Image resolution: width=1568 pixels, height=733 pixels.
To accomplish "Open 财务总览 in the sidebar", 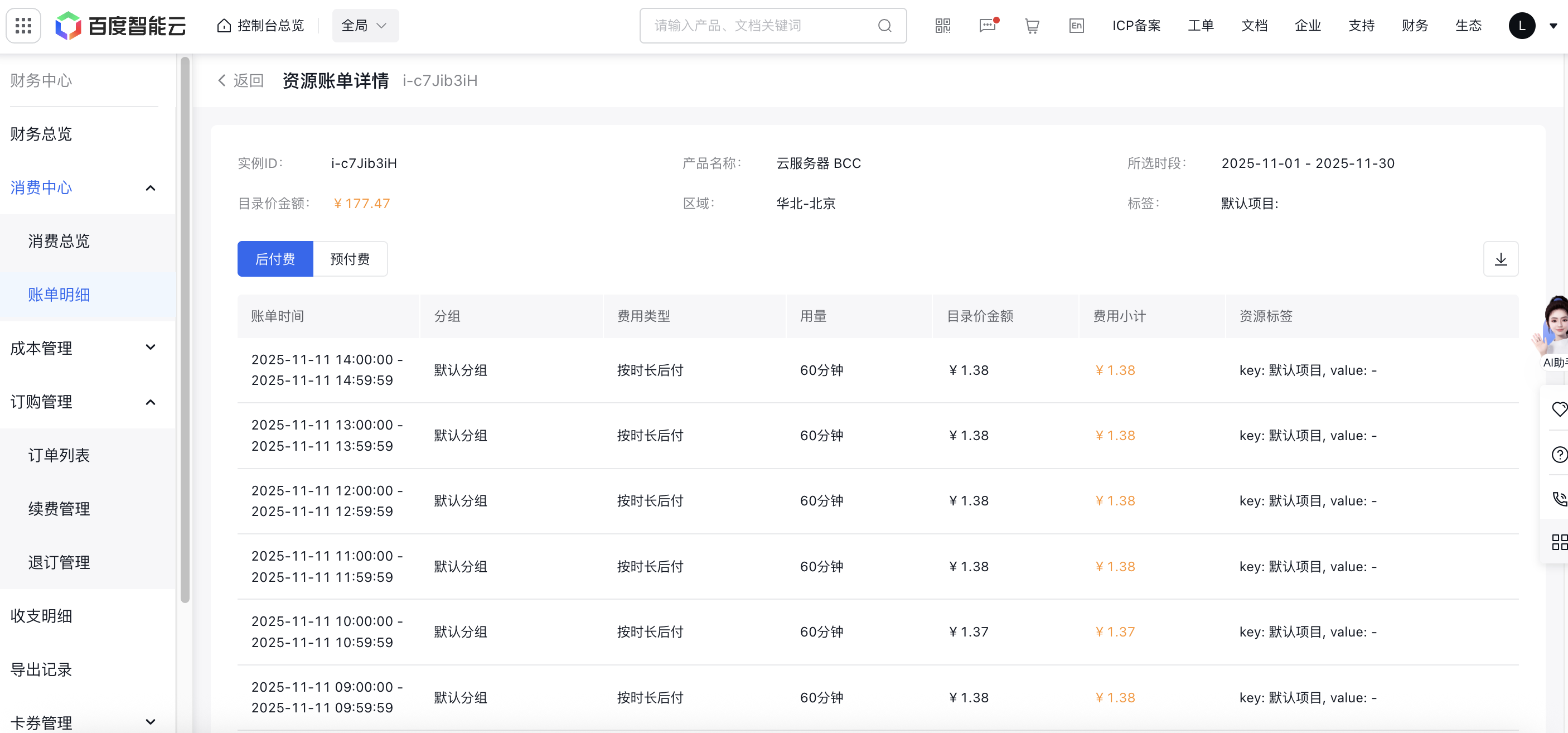I will pyautogui.click(x=41, y=134).
